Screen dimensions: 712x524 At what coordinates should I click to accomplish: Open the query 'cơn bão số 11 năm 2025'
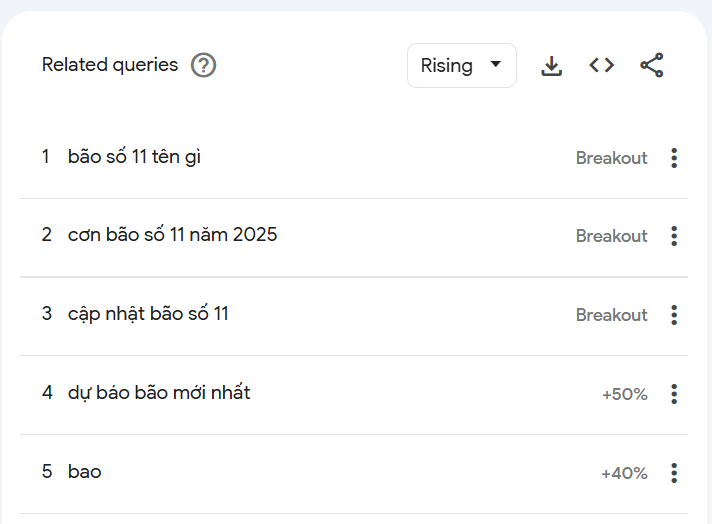(x=172, y=235)
